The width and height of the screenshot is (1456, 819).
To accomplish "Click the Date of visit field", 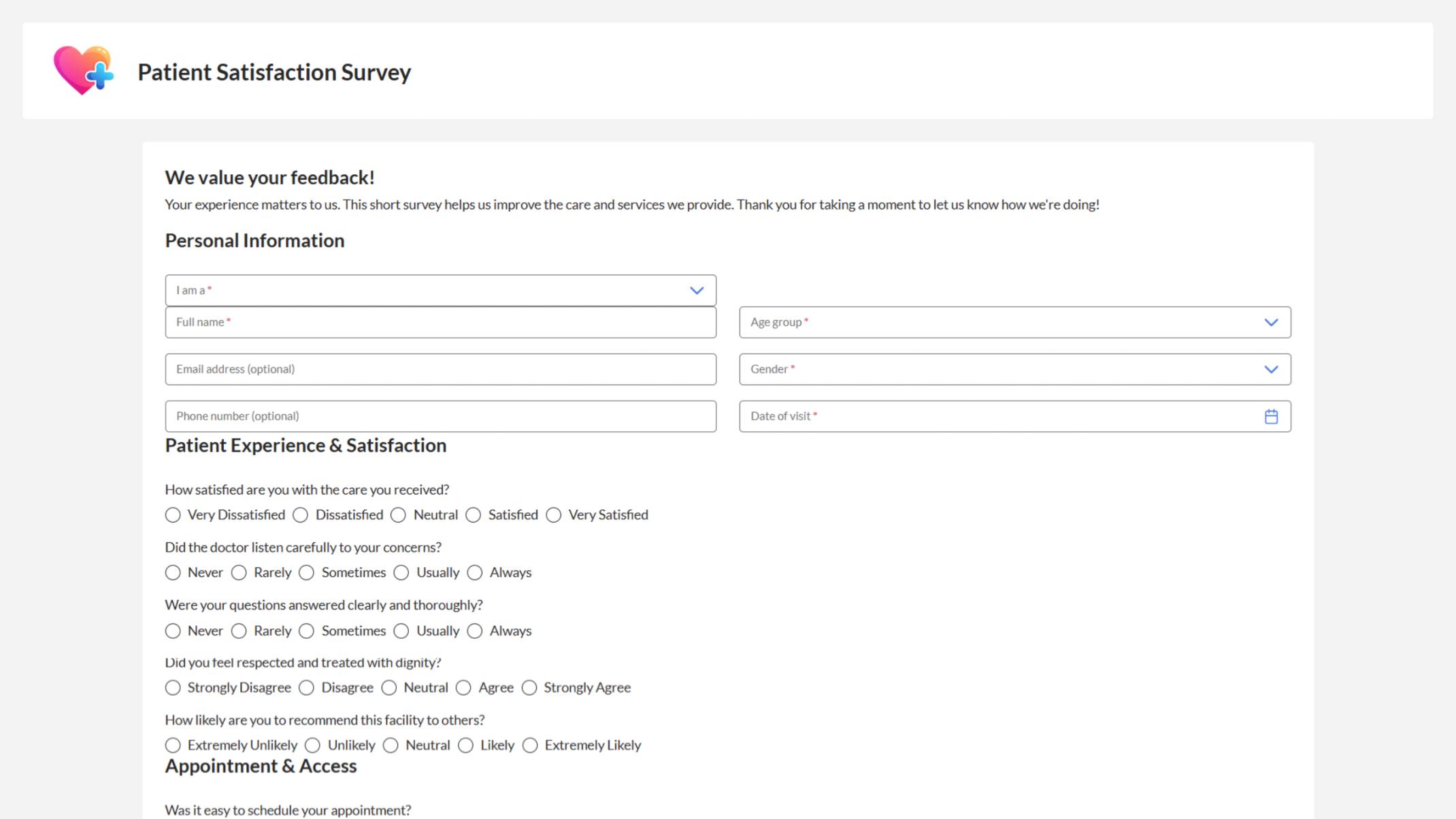I will [x=987, y=416].
